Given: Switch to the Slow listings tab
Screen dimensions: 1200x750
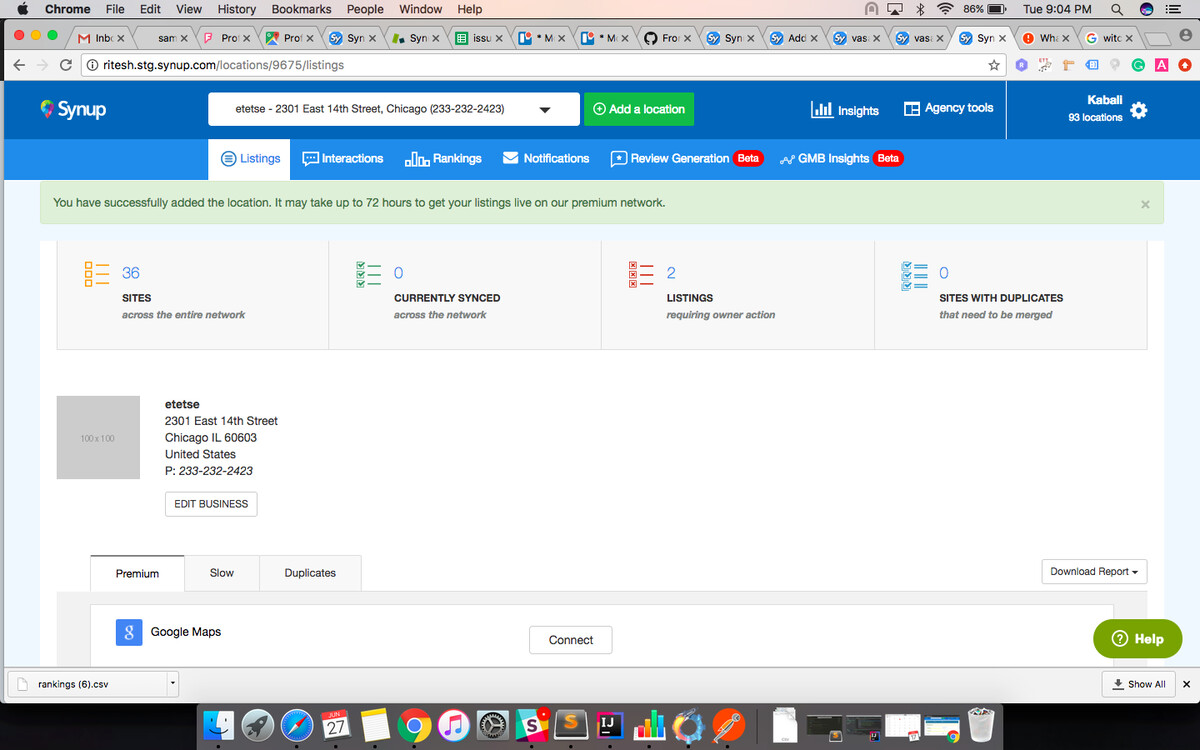Looking at the screenshot, I should click(221, 573).
